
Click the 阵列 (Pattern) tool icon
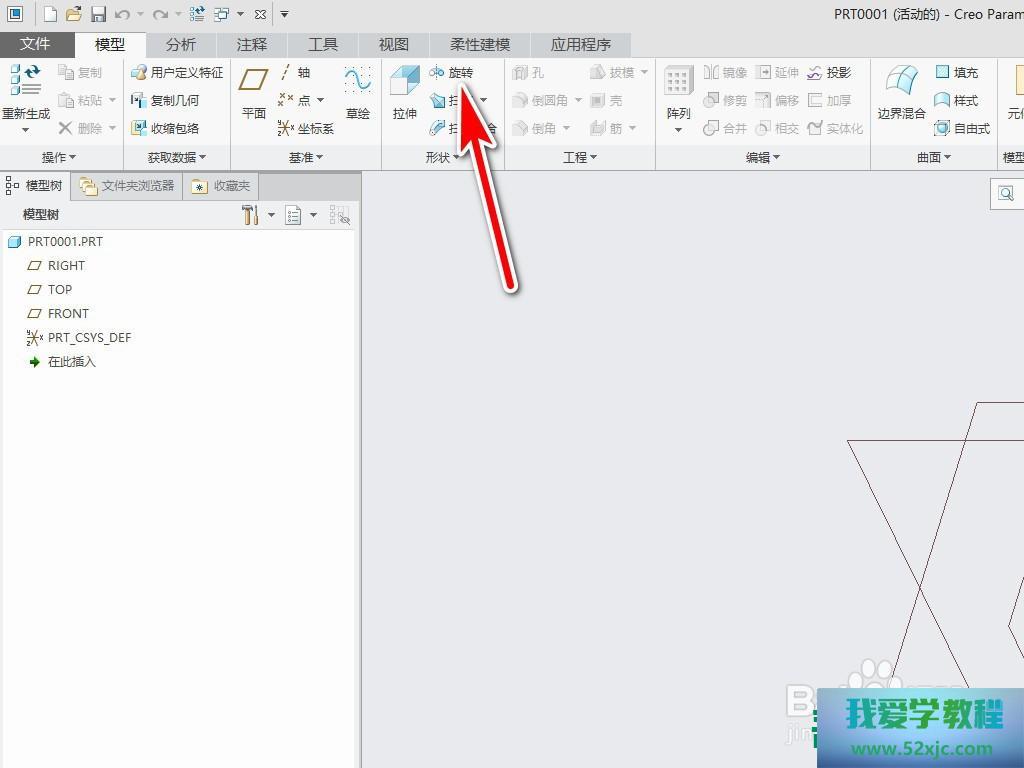(x=678, y=82)
